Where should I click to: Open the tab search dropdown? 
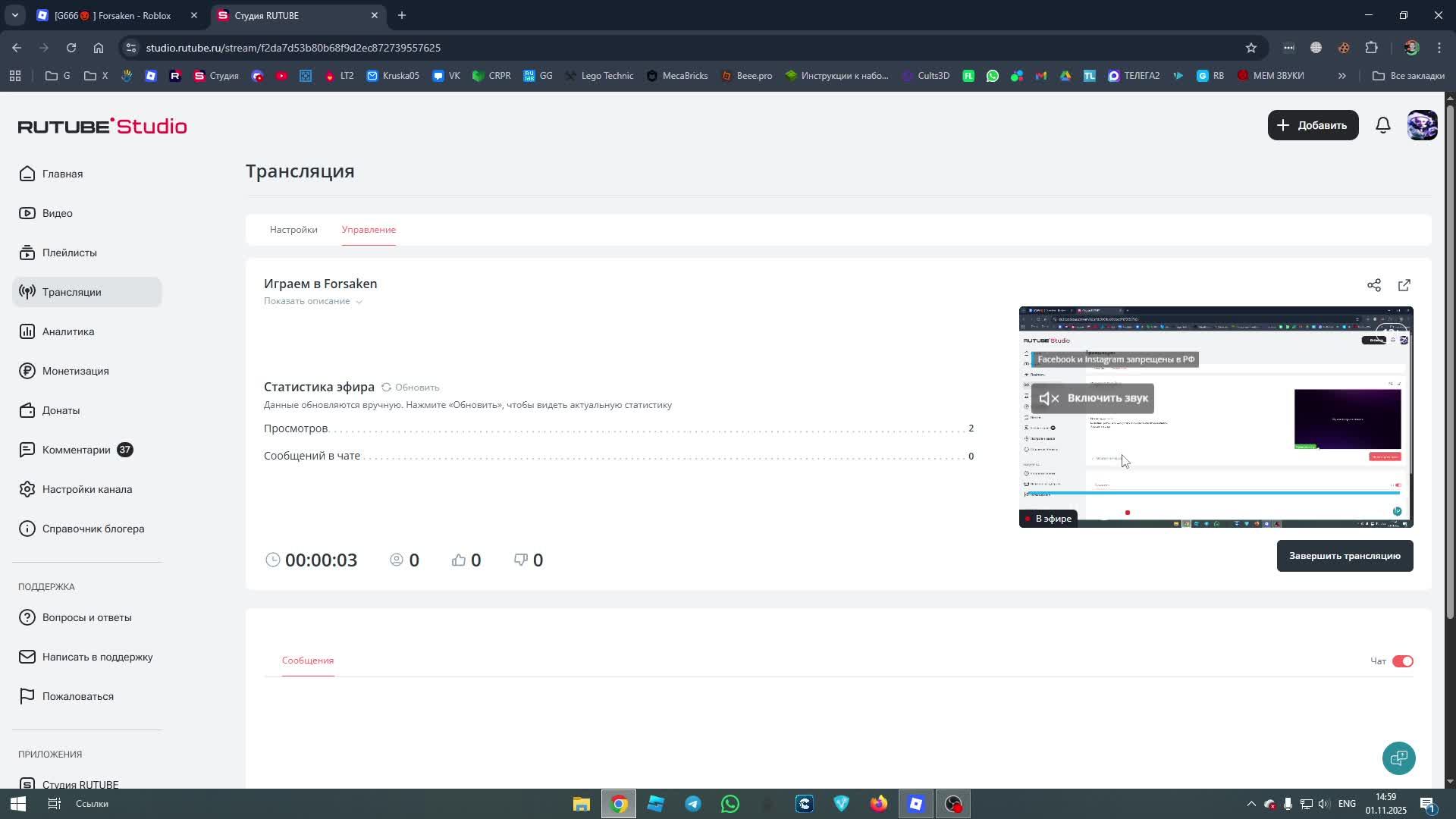pos(14,15)
